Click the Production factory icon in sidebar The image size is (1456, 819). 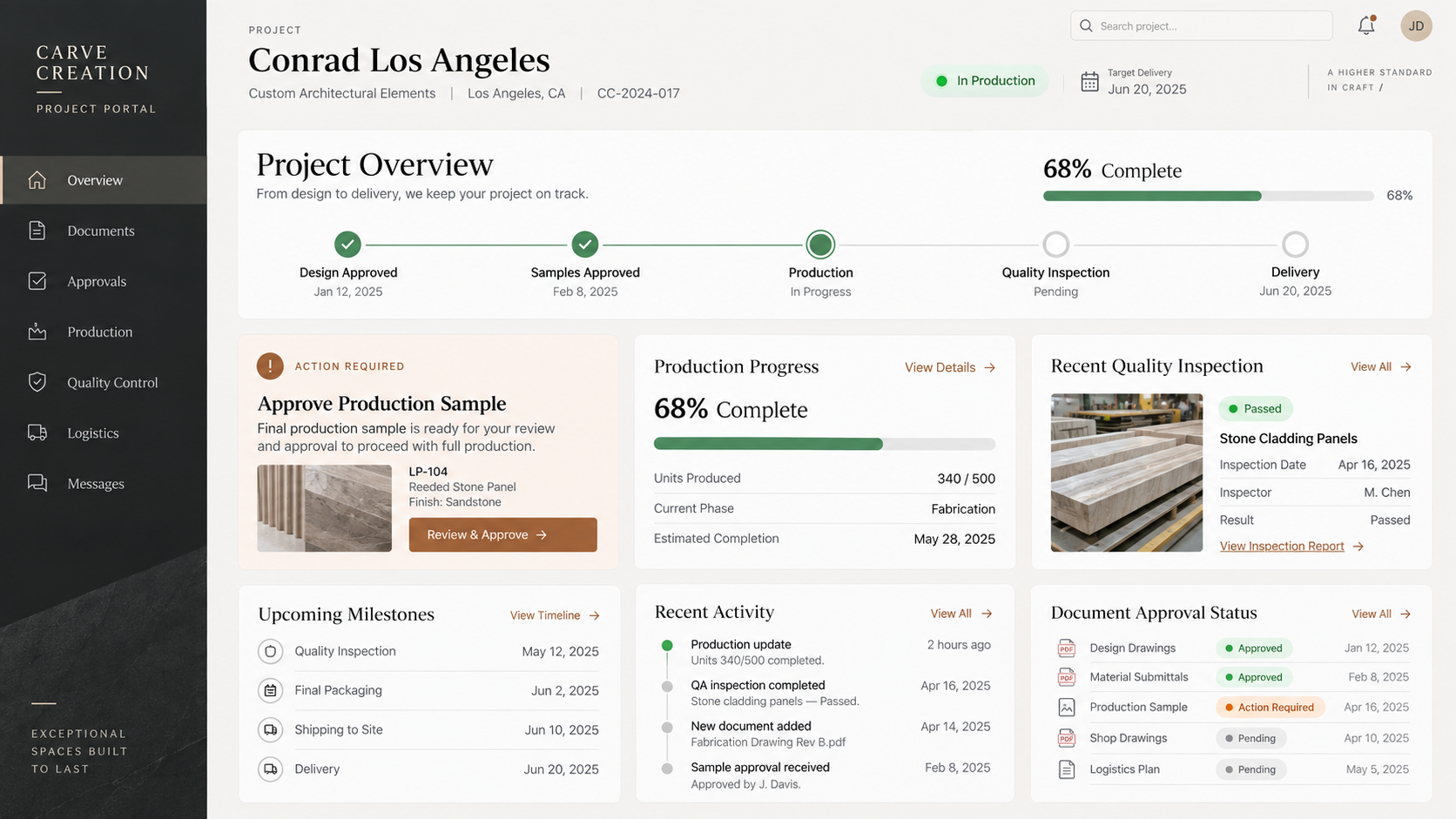click(37, 332)
